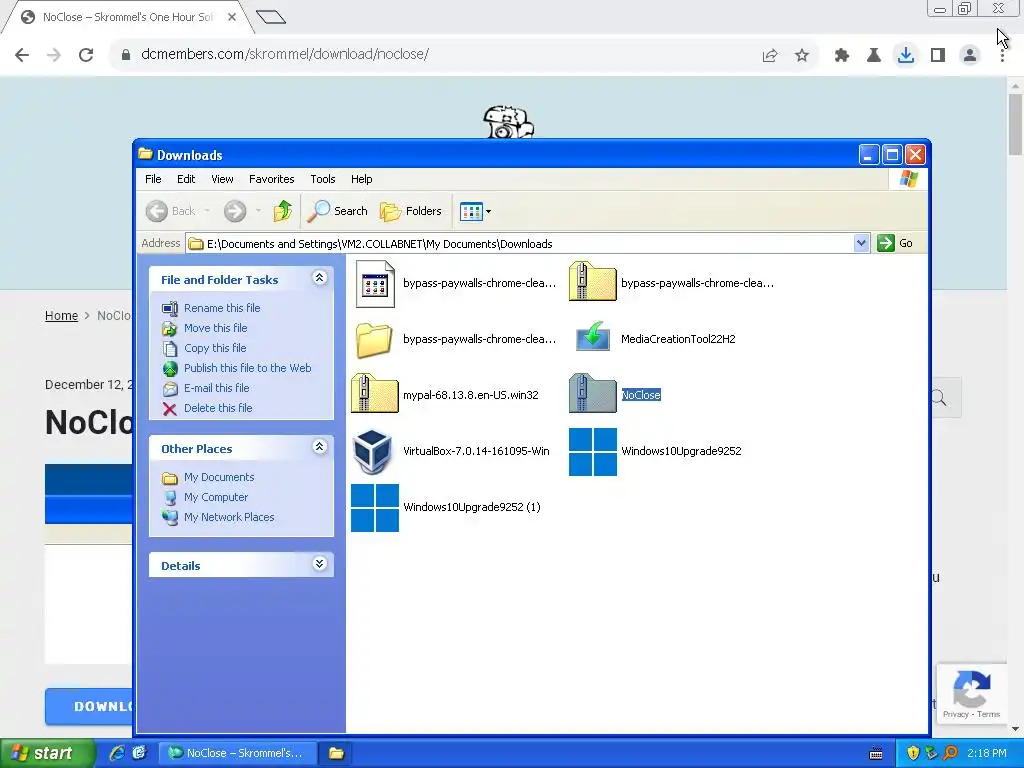
Task: Click the taskbar clock showing 2:18 PM
Action: tap(987, 753)
